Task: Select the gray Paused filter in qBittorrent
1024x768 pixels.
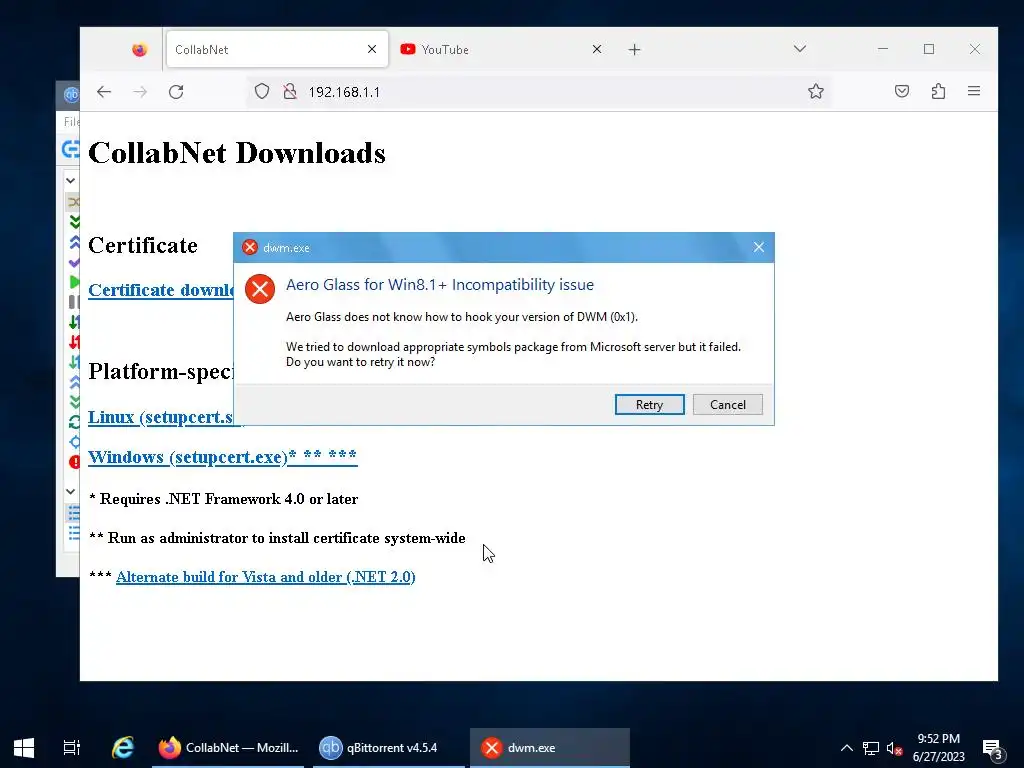Action: click(x=74, y=302)
